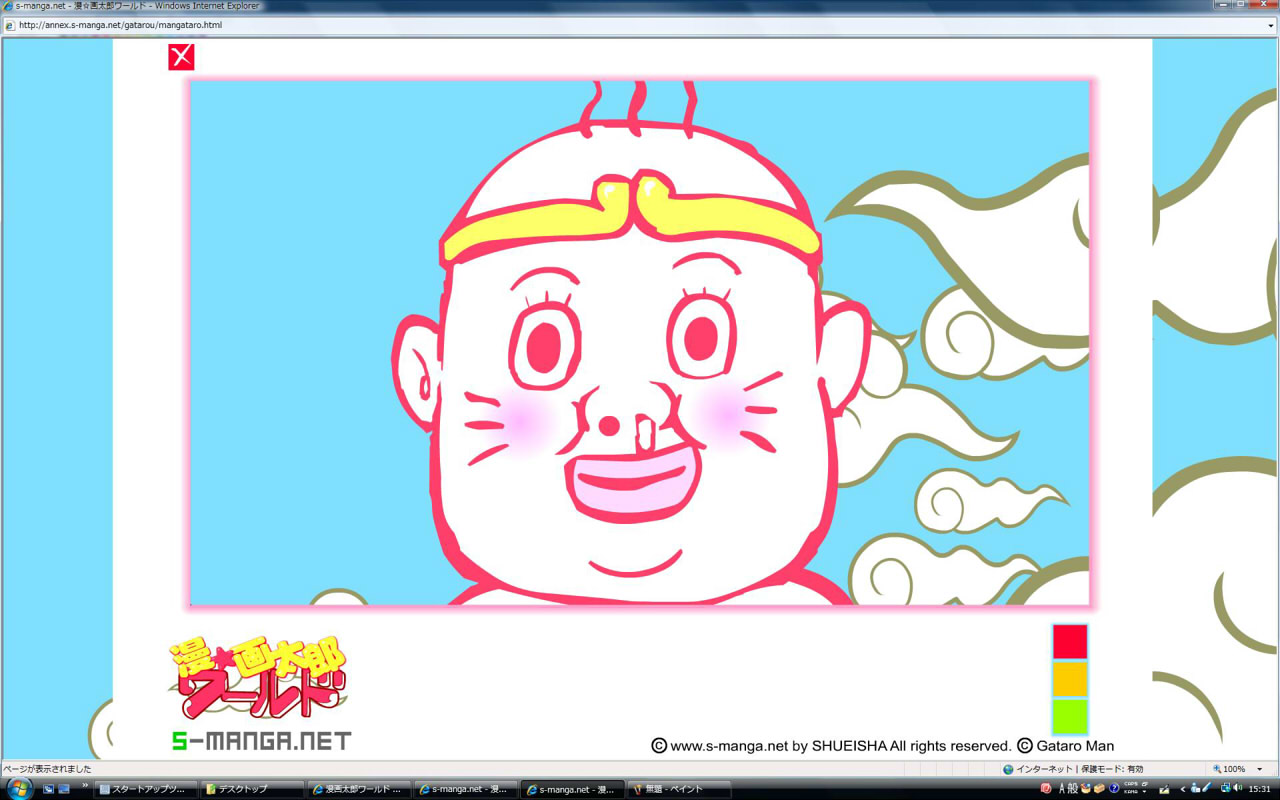
Task: Click the 保護モード: 有効 status text
Action: click(x=1112, y=769)
